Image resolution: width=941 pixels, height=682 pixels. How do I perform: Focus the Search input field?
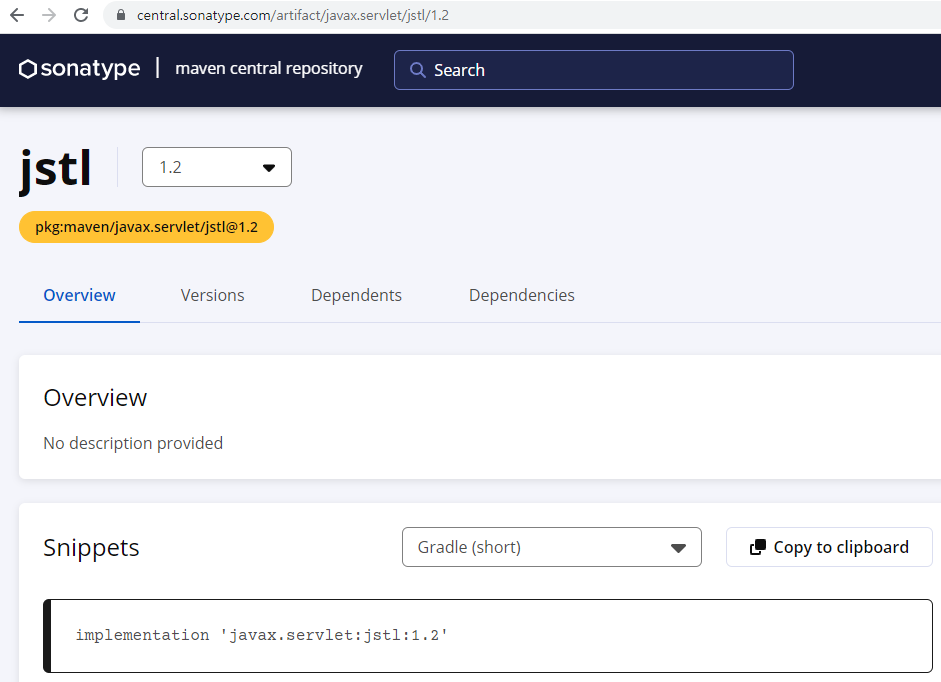click(594, 70)
